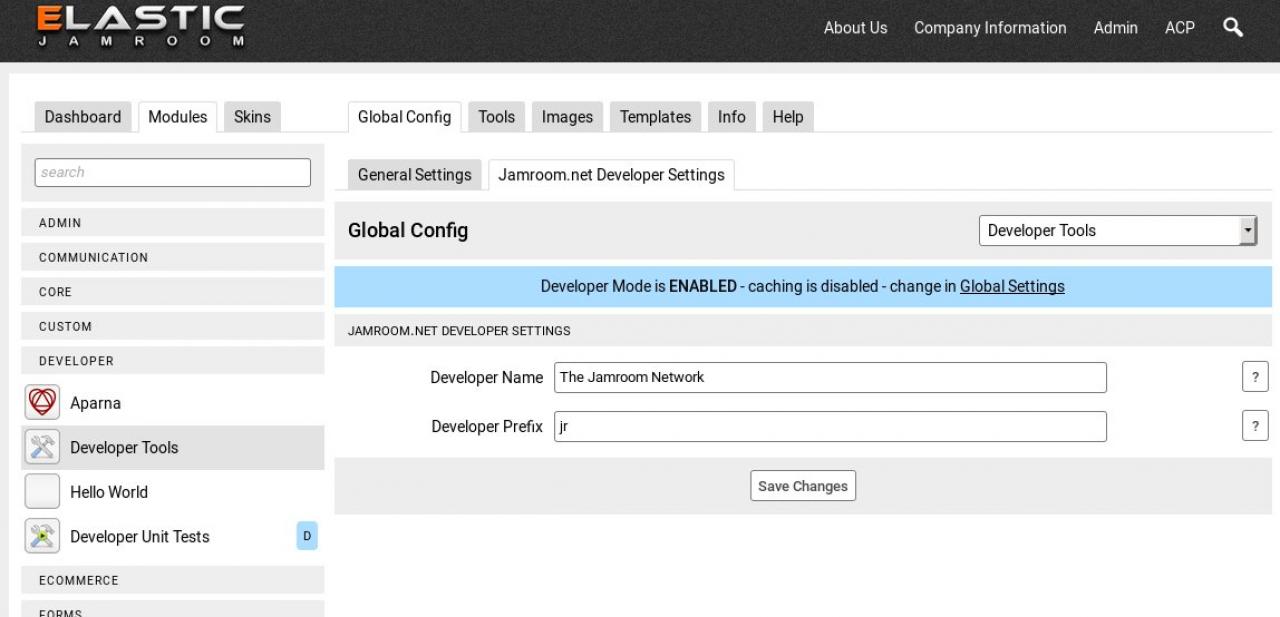The height and width of the screenshot is (617, 1280).
Task: Switch to the Skins tab
Action: [252, 116]
